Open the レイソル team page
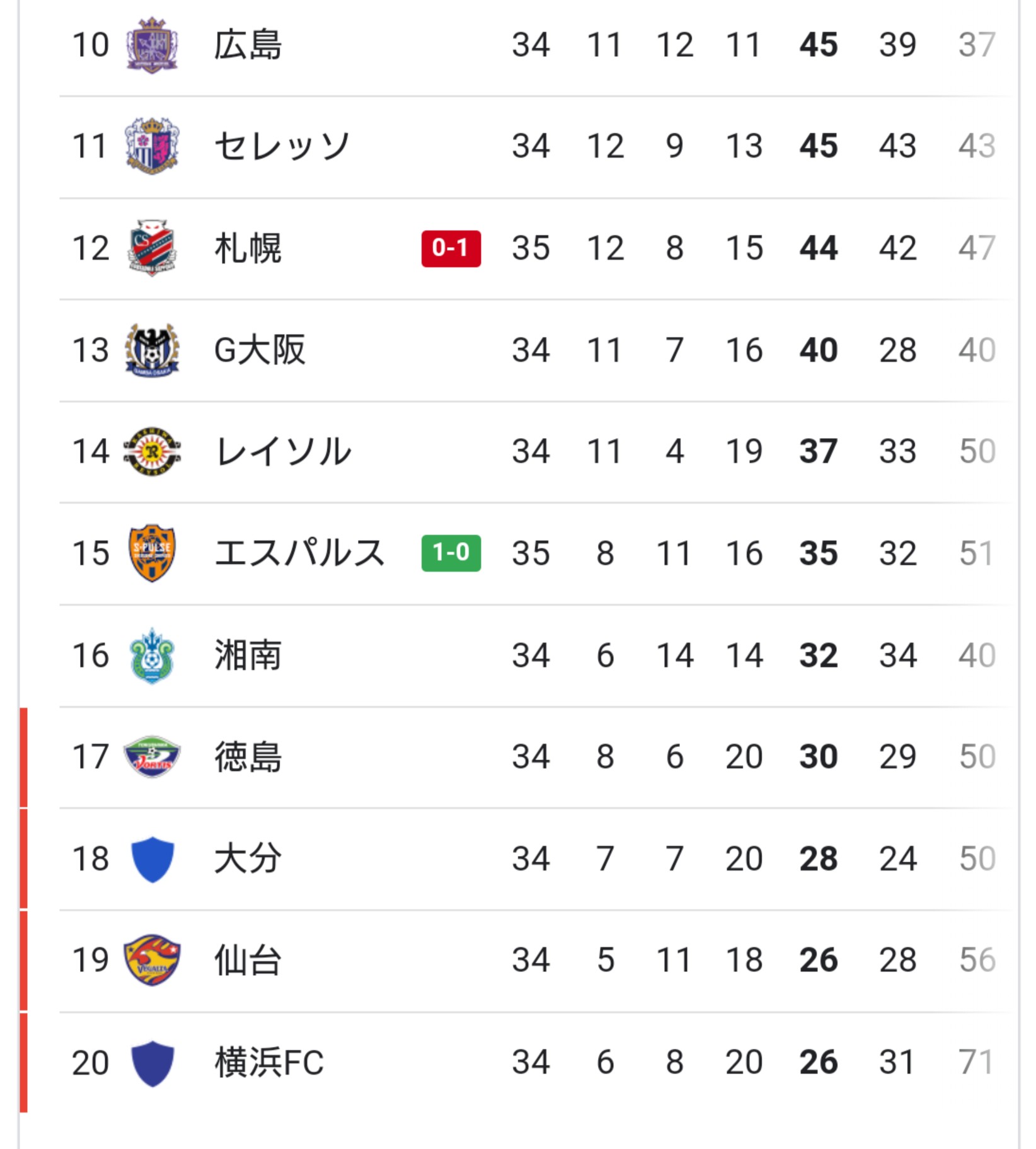The width and height of the screenshot is (1036, 1149). click(283, 451)
